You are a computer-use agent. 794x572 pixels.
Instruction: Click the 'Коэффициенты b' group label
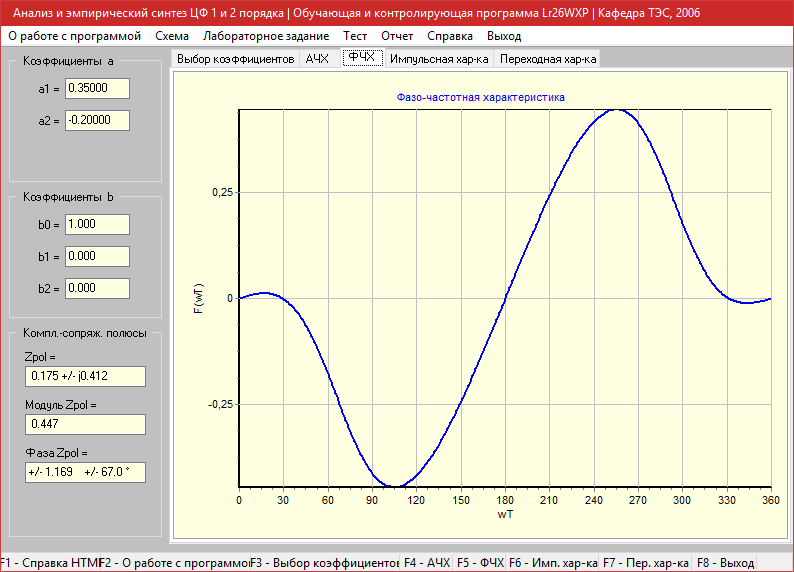[68, 197]
